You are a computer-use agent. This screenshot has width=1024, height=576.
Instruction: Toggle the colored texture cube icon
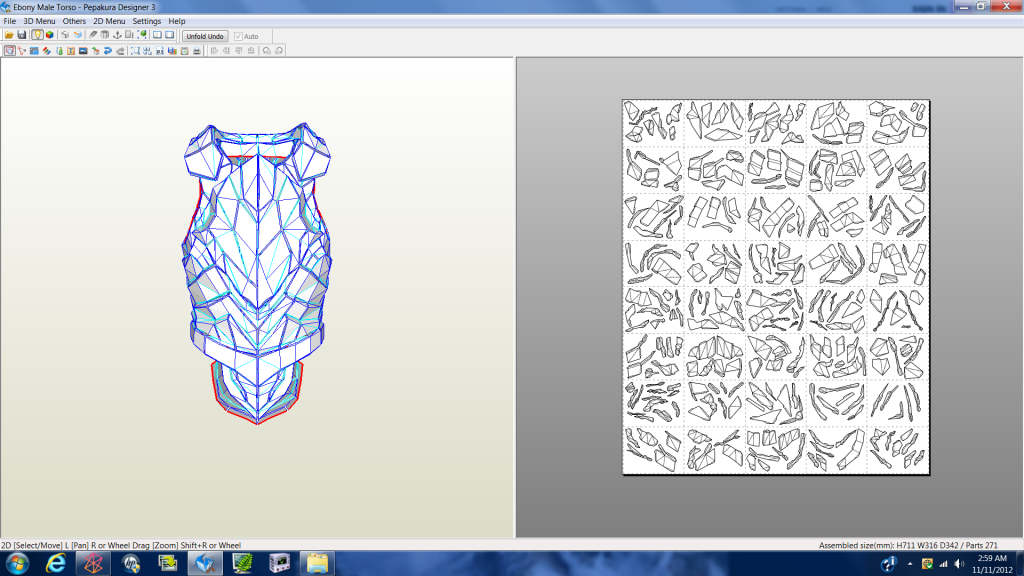[x=50, y=35]
